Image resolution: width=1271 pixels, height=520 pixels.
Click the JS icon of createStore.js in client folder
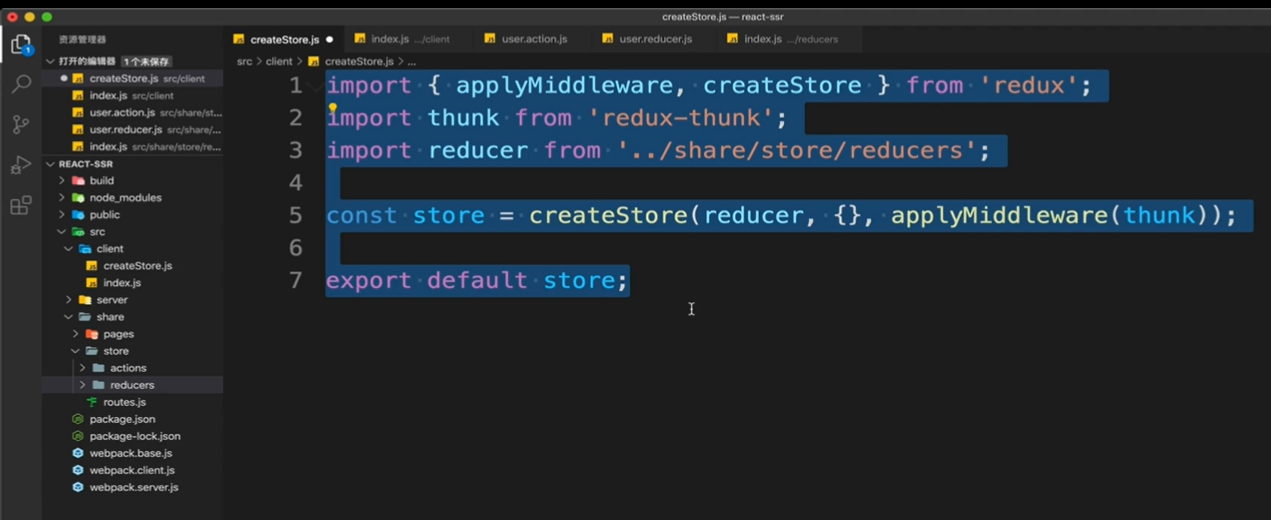92,266
